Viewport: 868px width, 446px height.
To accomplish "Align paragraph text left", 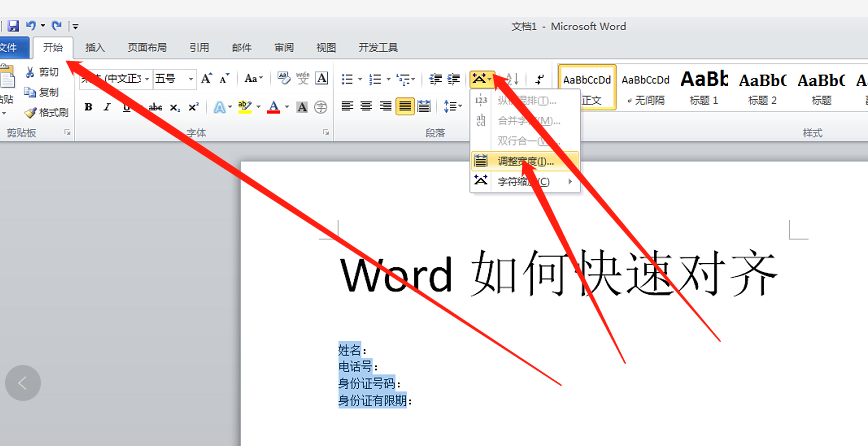I will (x=347, y=106).
